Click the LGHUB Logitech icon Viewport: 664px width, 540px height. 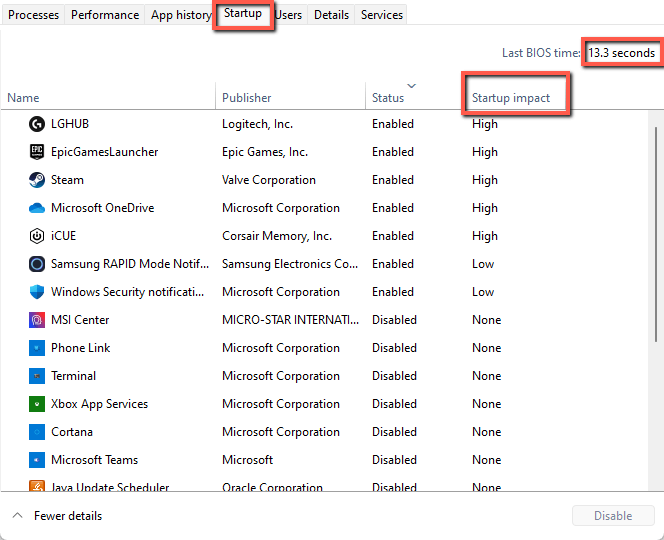tap(37, 124)
